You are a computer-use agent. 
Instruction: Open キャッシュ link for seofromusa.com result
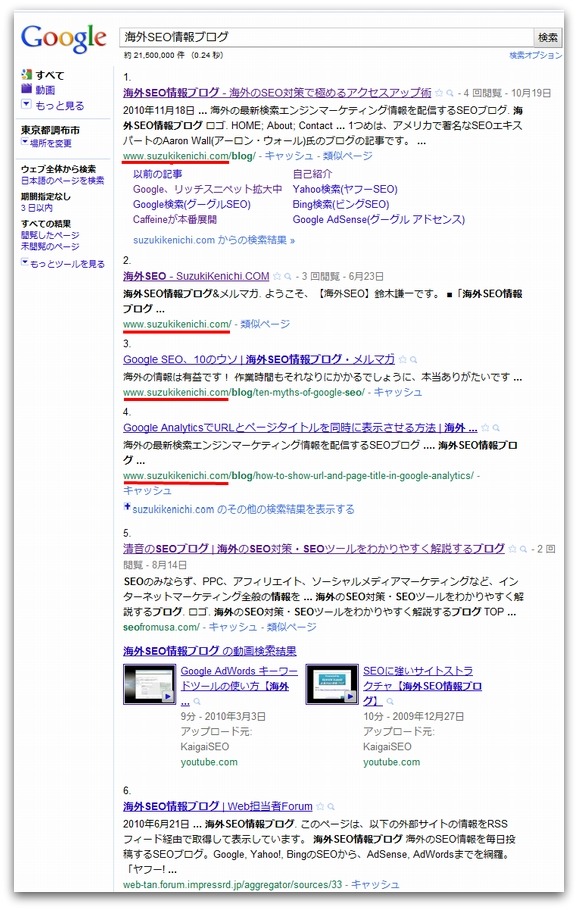click(233, 627)
